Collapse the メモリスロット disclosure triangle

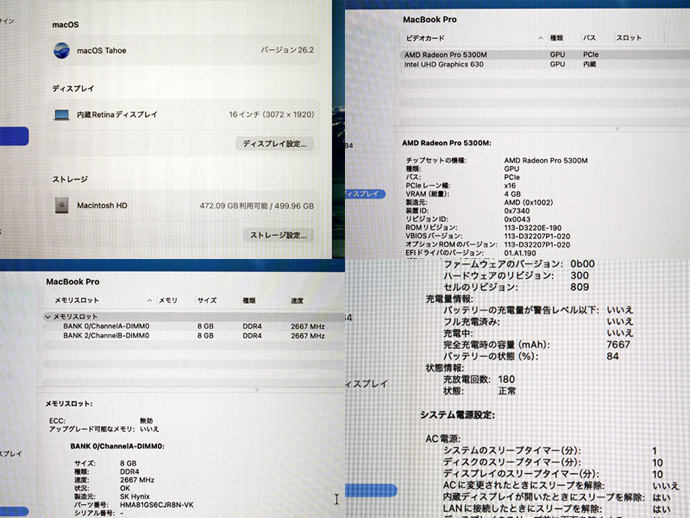[x=47, y=316]
